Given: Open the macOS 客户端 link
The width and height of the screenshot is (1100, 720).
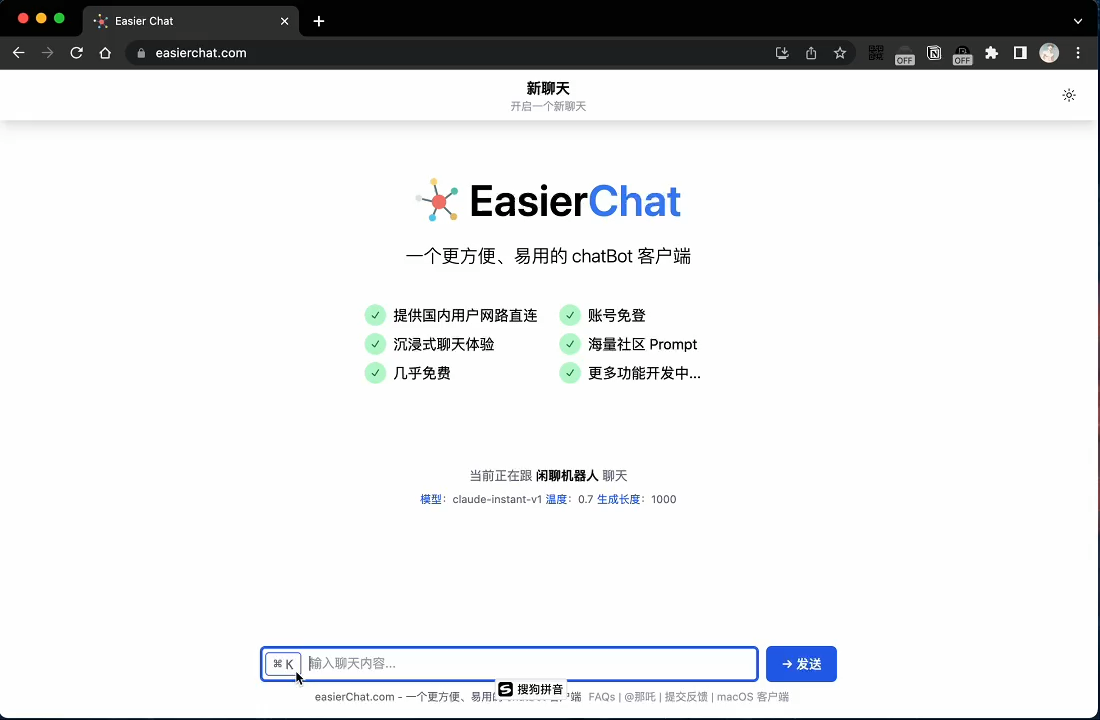Looking at the screenshot, I should 753,697.
